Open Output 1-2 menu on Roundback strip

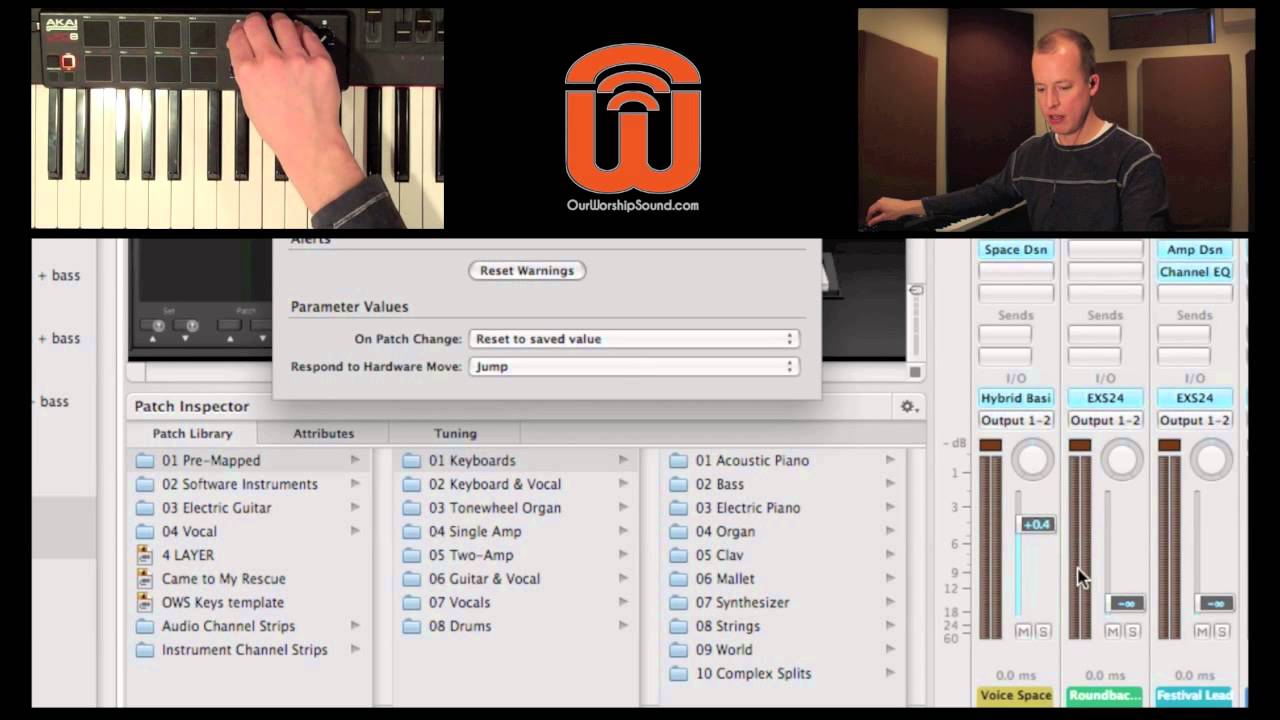click(1105, 421)
